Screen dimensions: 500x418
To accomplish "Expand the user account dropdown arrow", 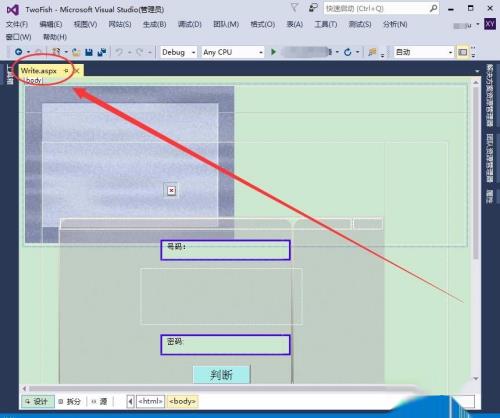I will 478,24.
